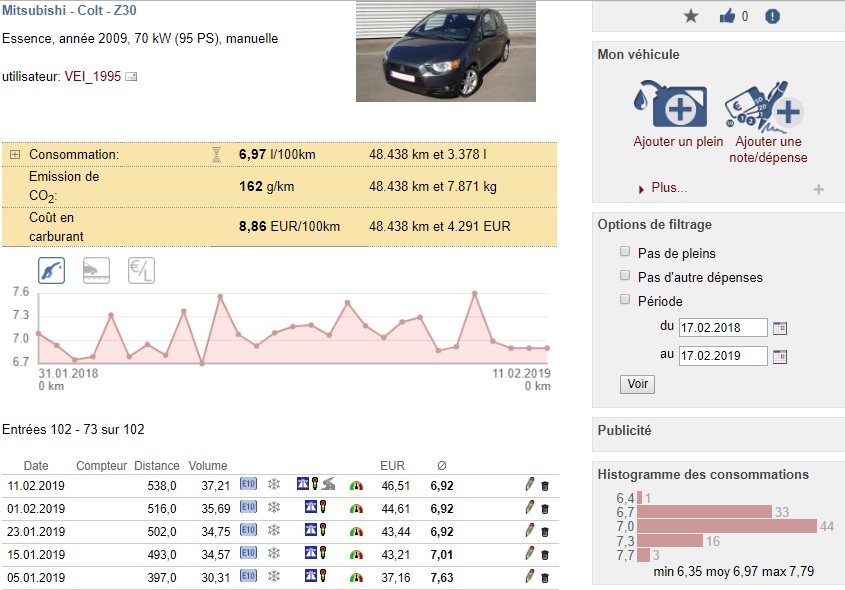845x590 pixels.
Task: Click the '162 g/km' CO2 emission value
Action: pyautogui.click(x=266, y=187)
